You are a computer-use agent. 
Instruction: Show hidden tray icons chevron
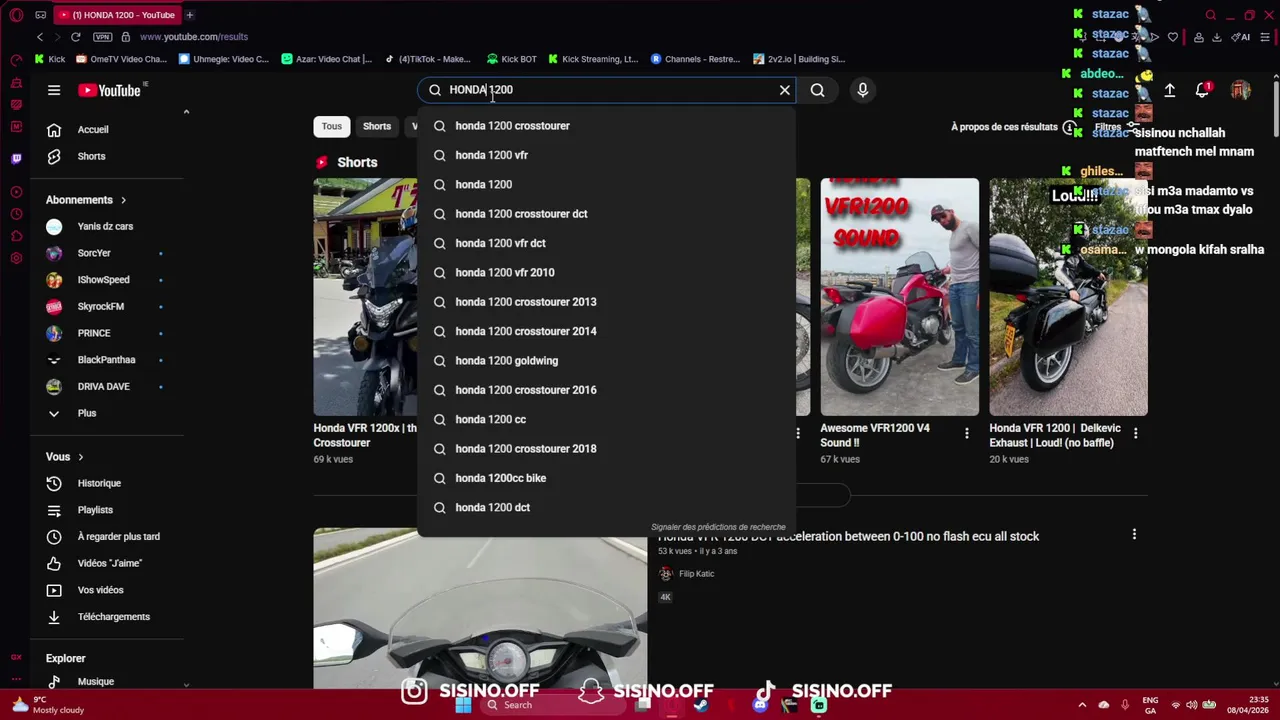click(x=1082, y=705)
